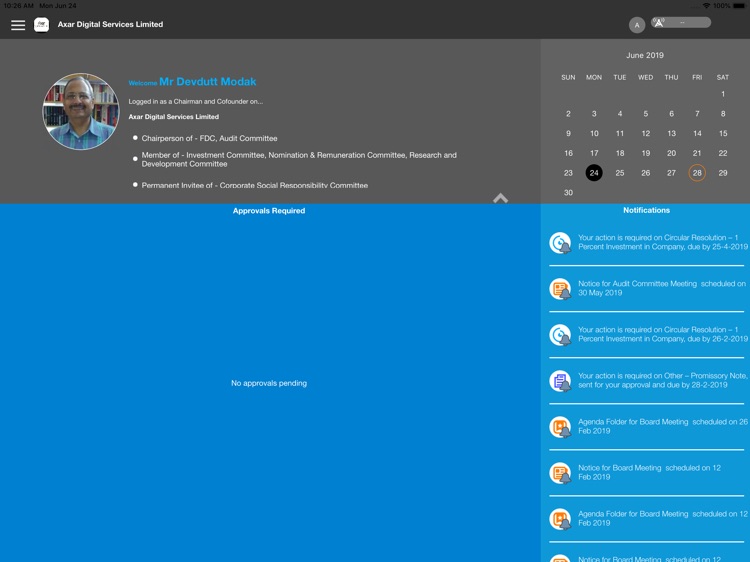This screenshot has height=562, width=750.
Task: Tap the Wi-Fi status icon
Action: coord(706,5)
